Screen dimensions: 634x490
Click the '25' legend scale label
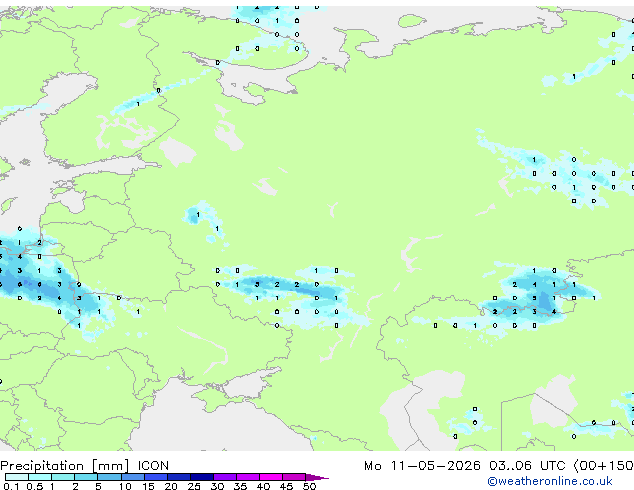pos(194,486)
